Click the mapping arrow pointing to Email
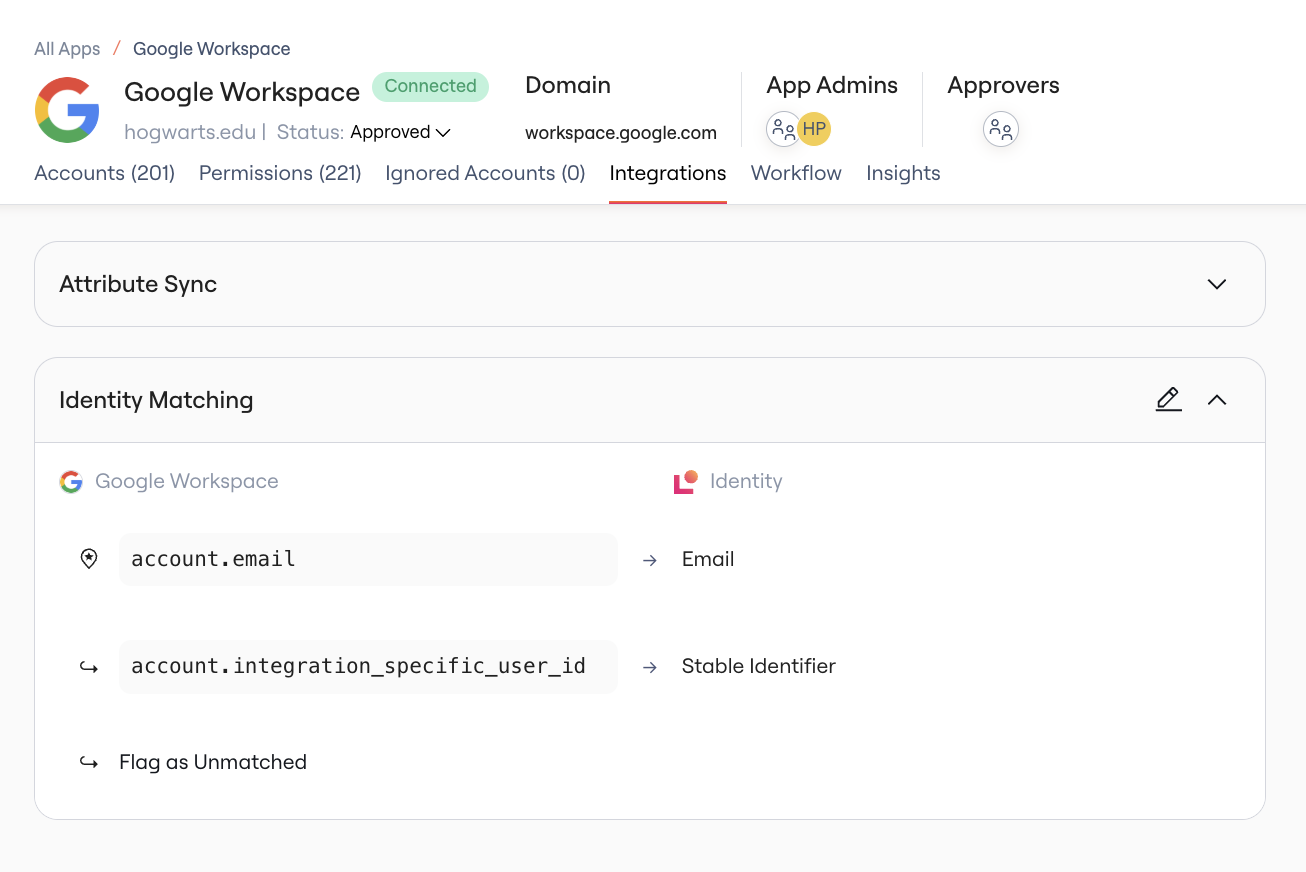 pos(650,560)
